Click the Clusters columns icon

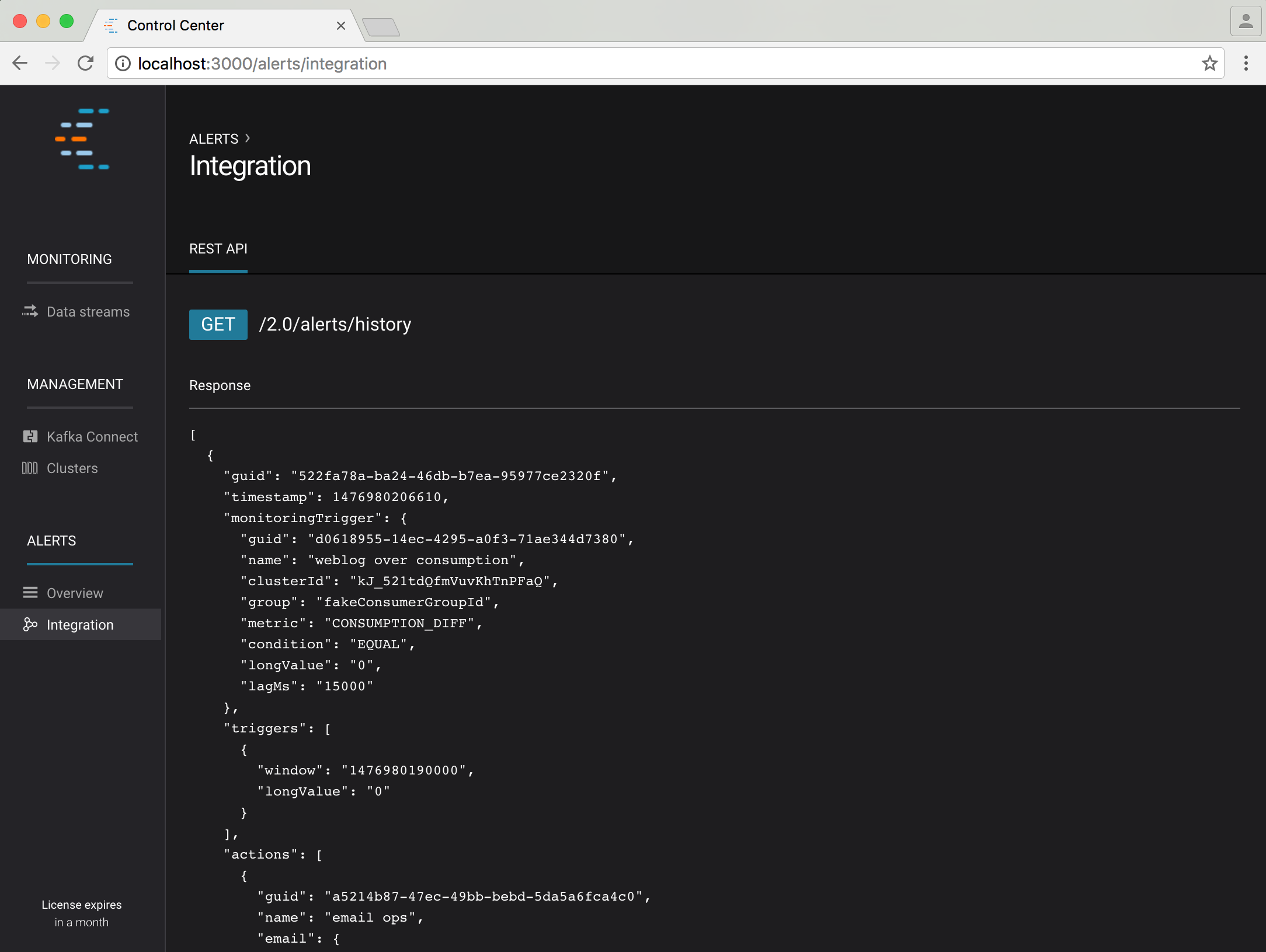(30, 468)
